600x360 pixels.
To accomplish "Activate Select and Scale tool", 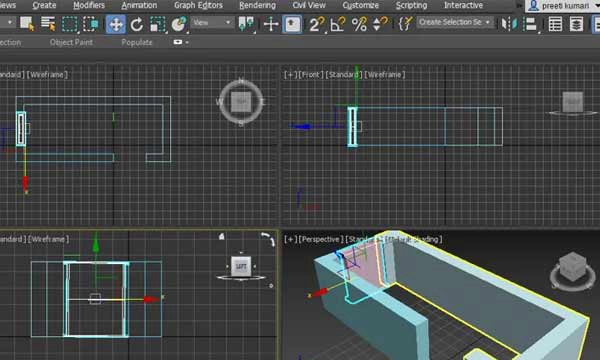I will 157,24.
